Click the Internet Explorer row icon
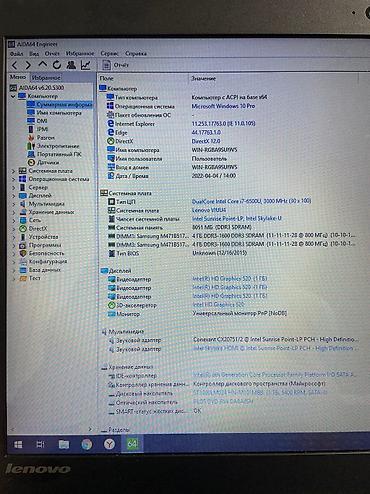The width and height of the screenshot is (370, 494). point(111,124)
